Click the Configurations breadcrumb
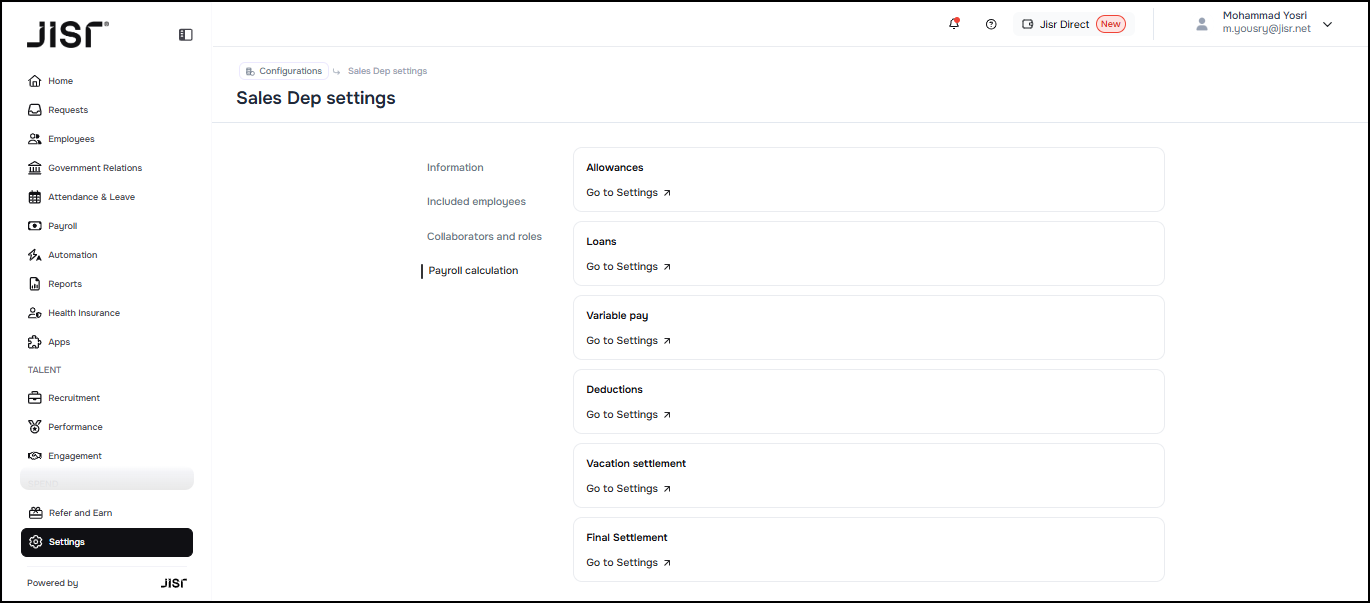Viewport: 1370px width, 603px height. [x=284, y=71]
